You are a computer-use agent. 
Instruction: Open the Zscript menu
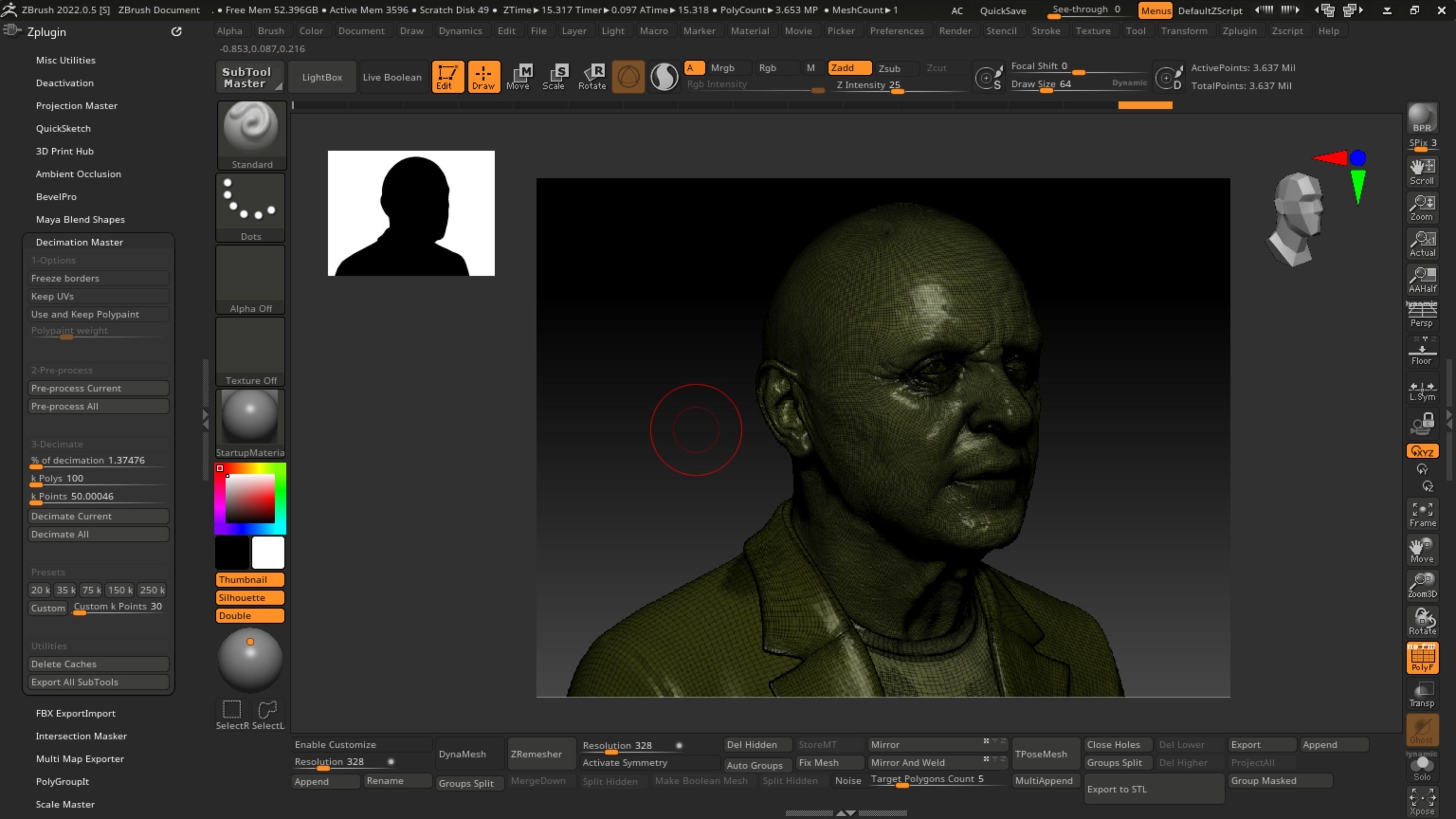point(1287,31)
